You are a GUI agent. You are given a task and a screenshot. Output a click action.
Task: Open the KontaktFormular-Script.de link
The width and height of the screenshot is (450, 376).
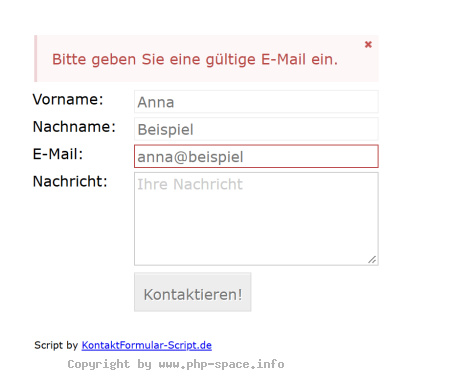point(147,345)
